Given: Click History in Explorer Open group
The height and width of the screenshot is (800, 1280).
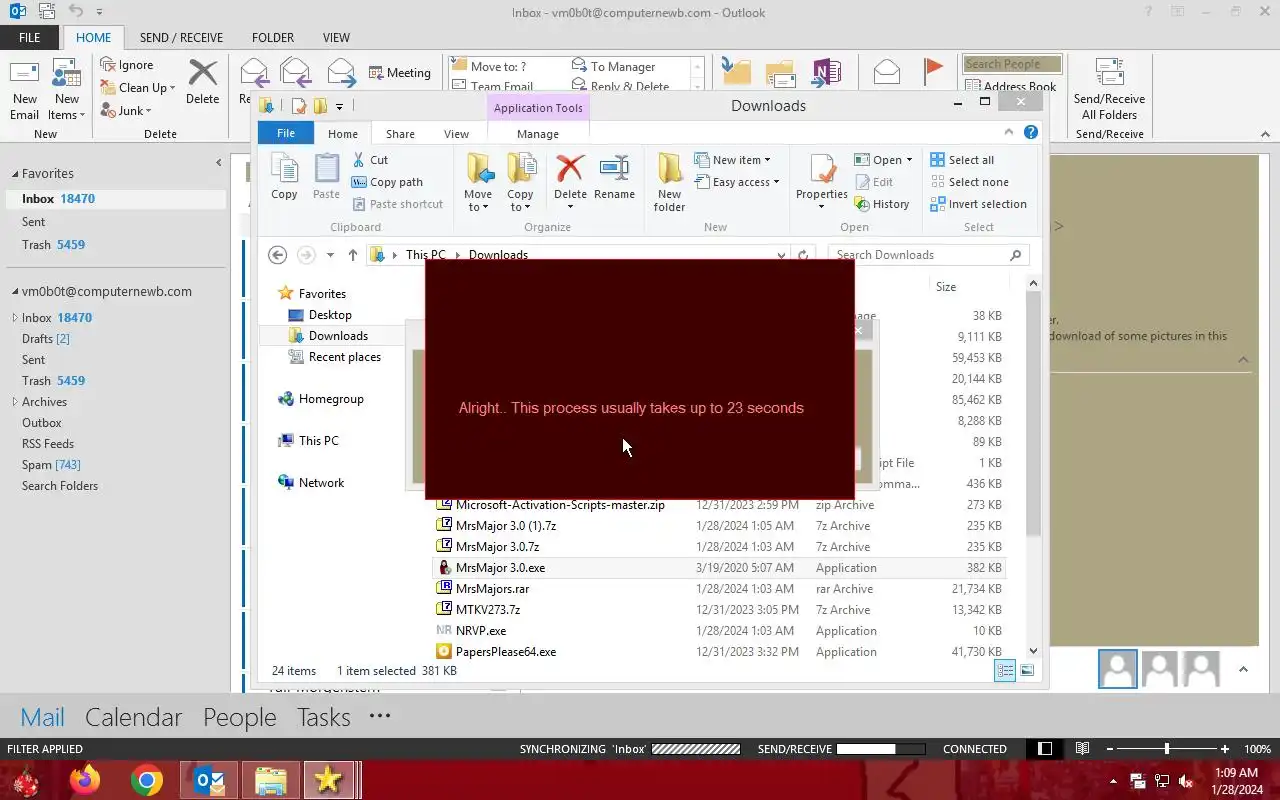Looking at the screenshot, I should (x=881, y=204).
